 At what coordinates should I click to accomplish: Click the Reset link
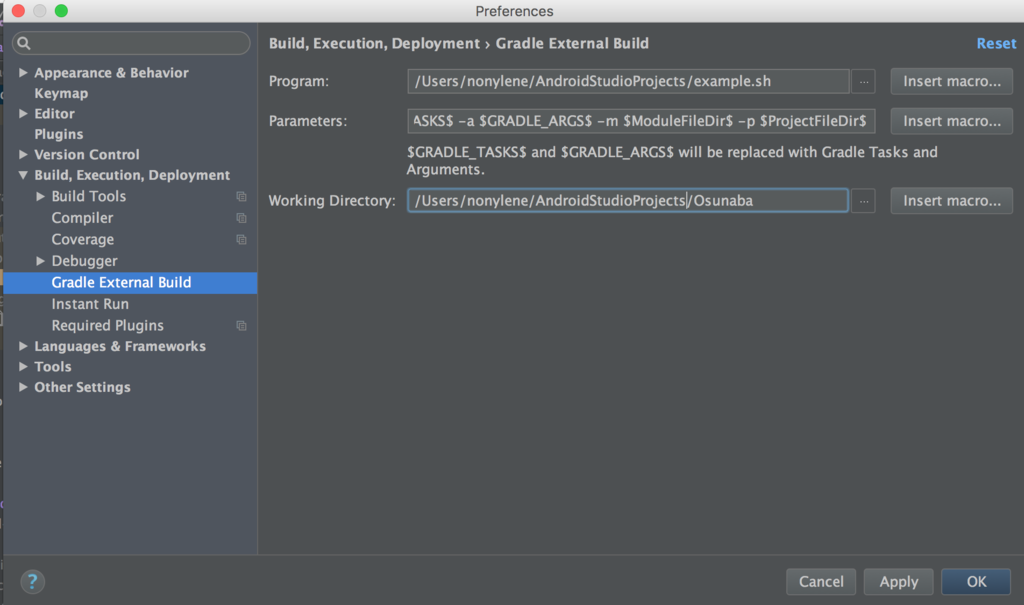[996, 44]
